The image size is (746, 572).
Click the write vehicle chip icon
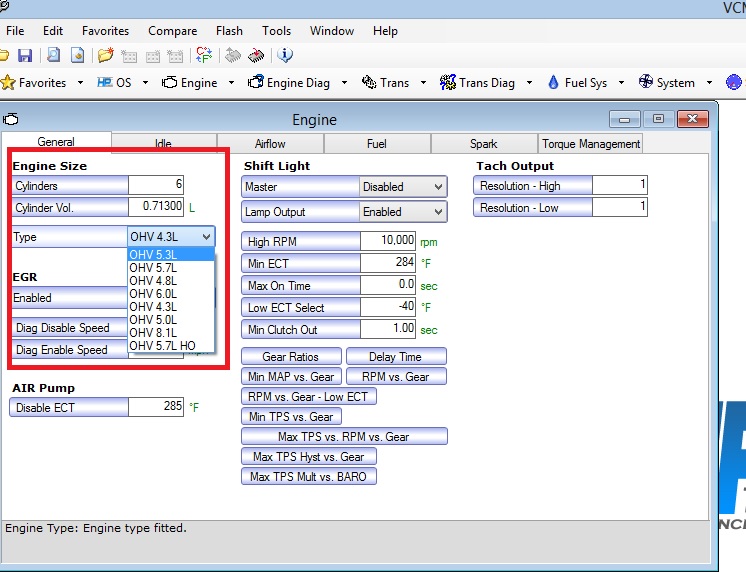click(256, 55)
